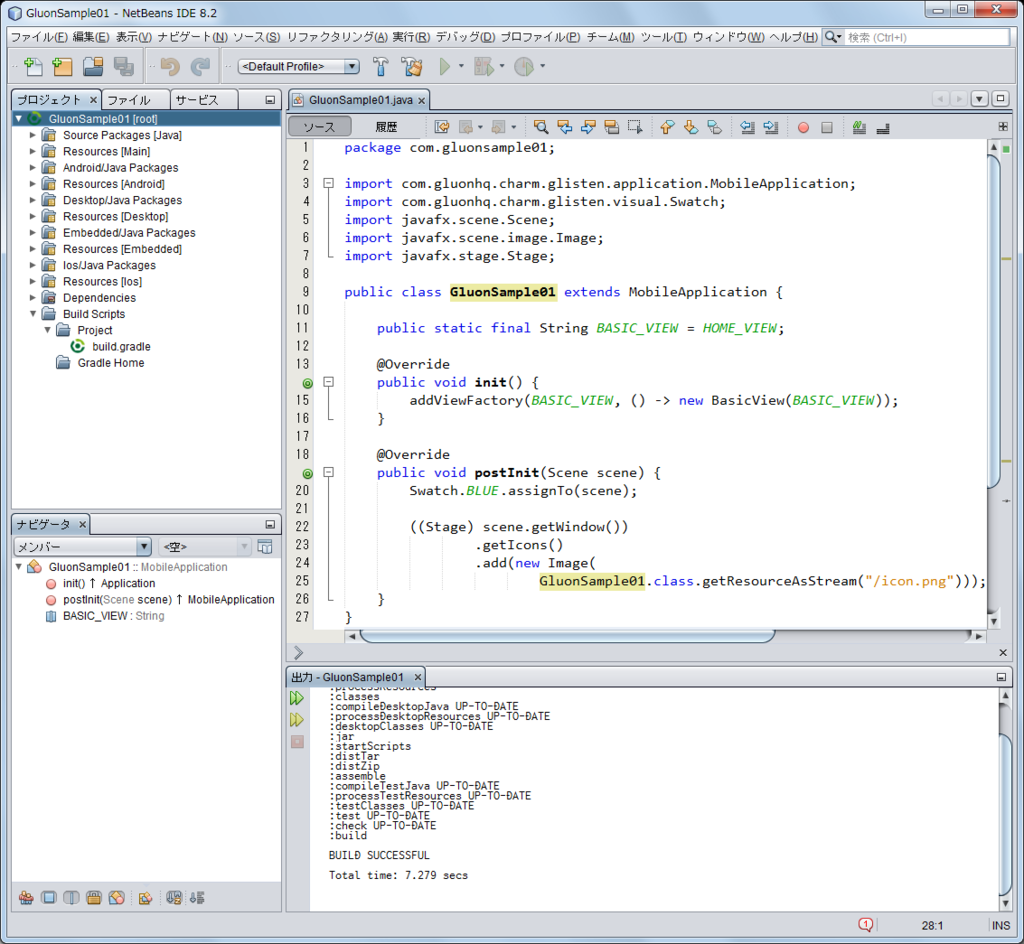This screenshot has width=1024, height=944.
Task: Click the Clean and Build icon
Action: coord(411,66)
